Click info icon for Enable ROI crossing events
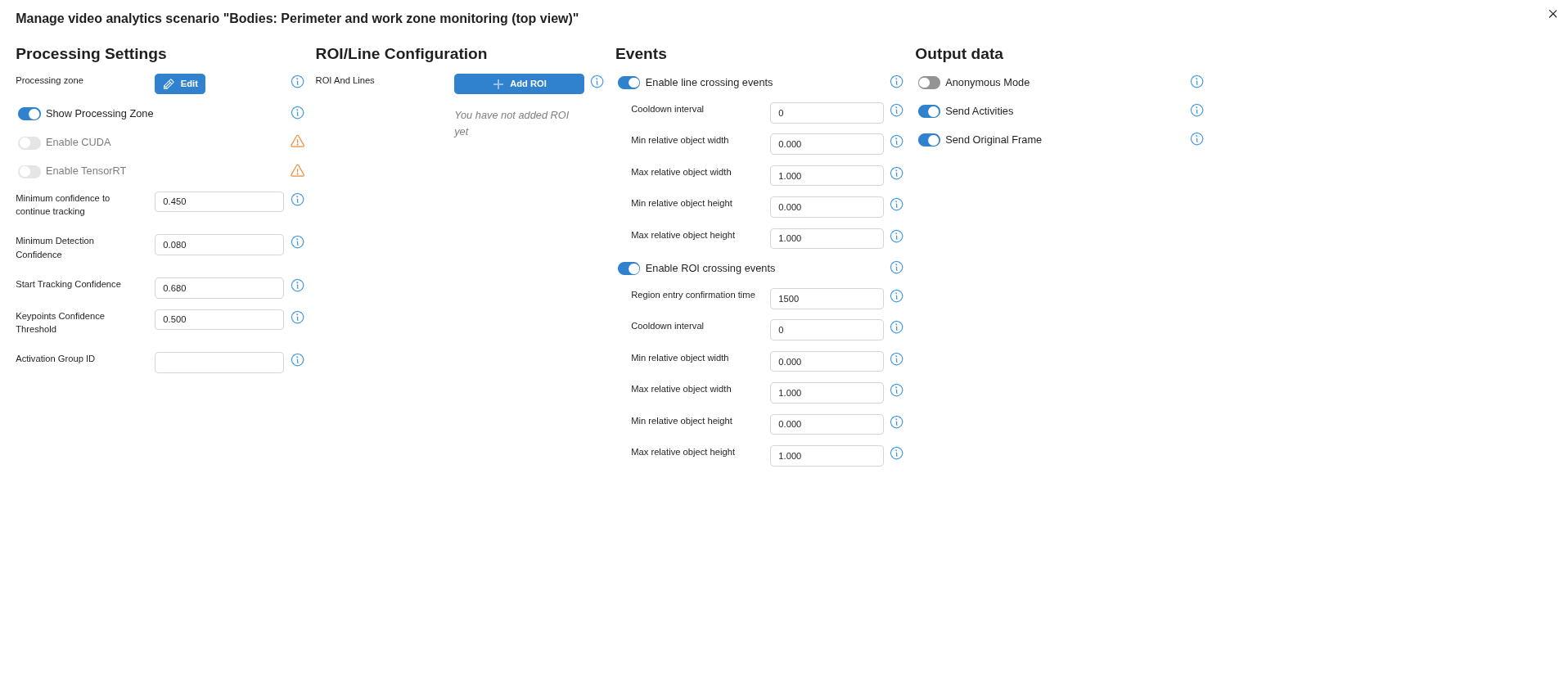 896,268
